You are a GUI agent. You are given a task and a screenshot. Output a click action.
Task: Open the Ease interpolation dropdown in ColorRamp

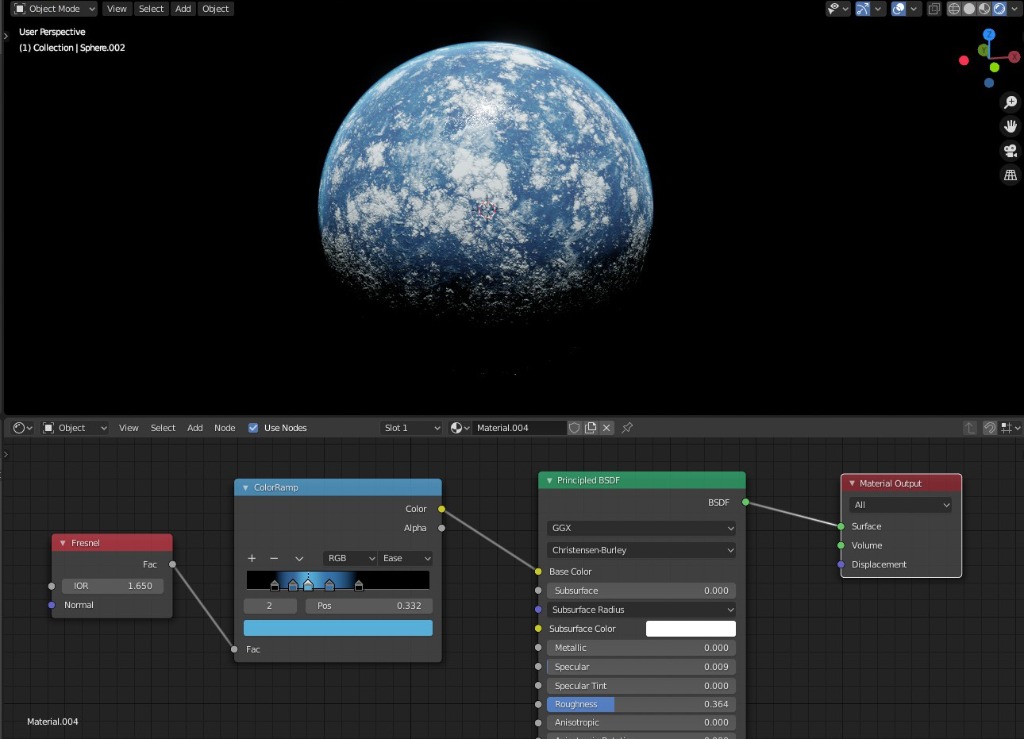point(406,558)
